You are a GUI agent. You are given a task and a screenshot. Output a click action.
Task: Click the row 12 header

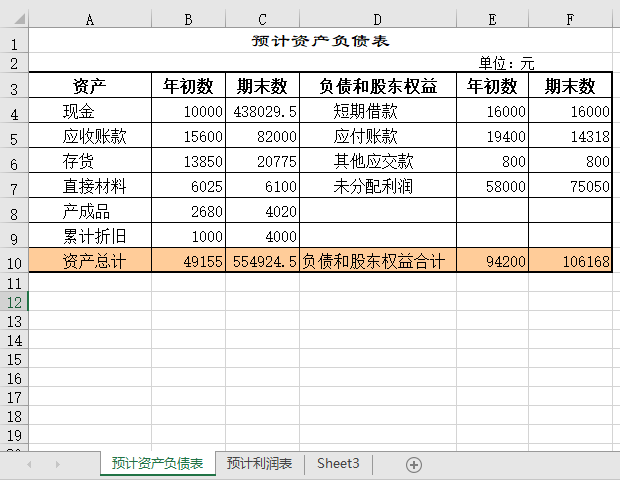tap(14, 301)
